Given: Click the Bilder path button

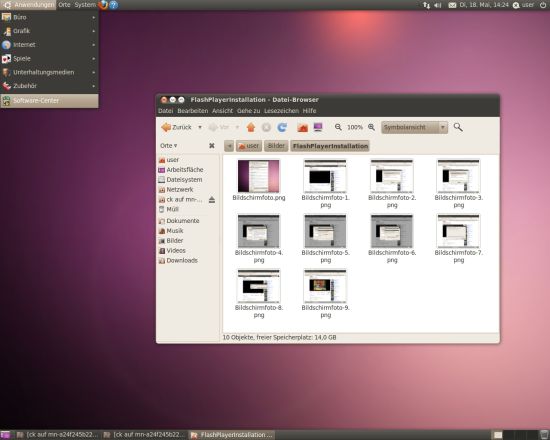Looking at the screenshot, I should (x=276, y=146).
